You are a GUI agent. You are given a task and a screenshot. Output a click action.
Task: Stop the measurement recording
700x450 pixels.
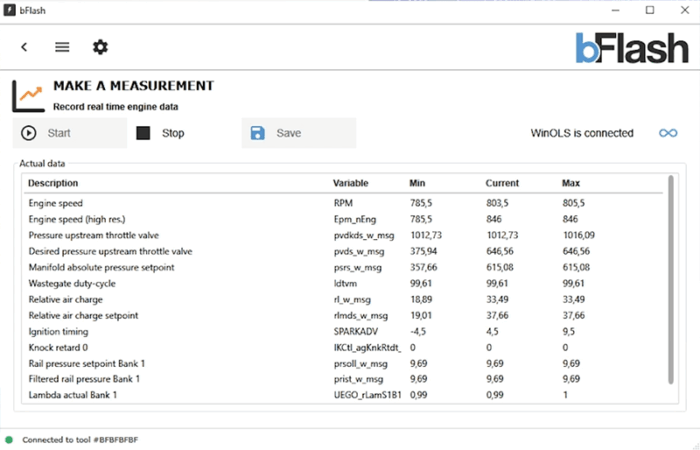click(161, 133)
